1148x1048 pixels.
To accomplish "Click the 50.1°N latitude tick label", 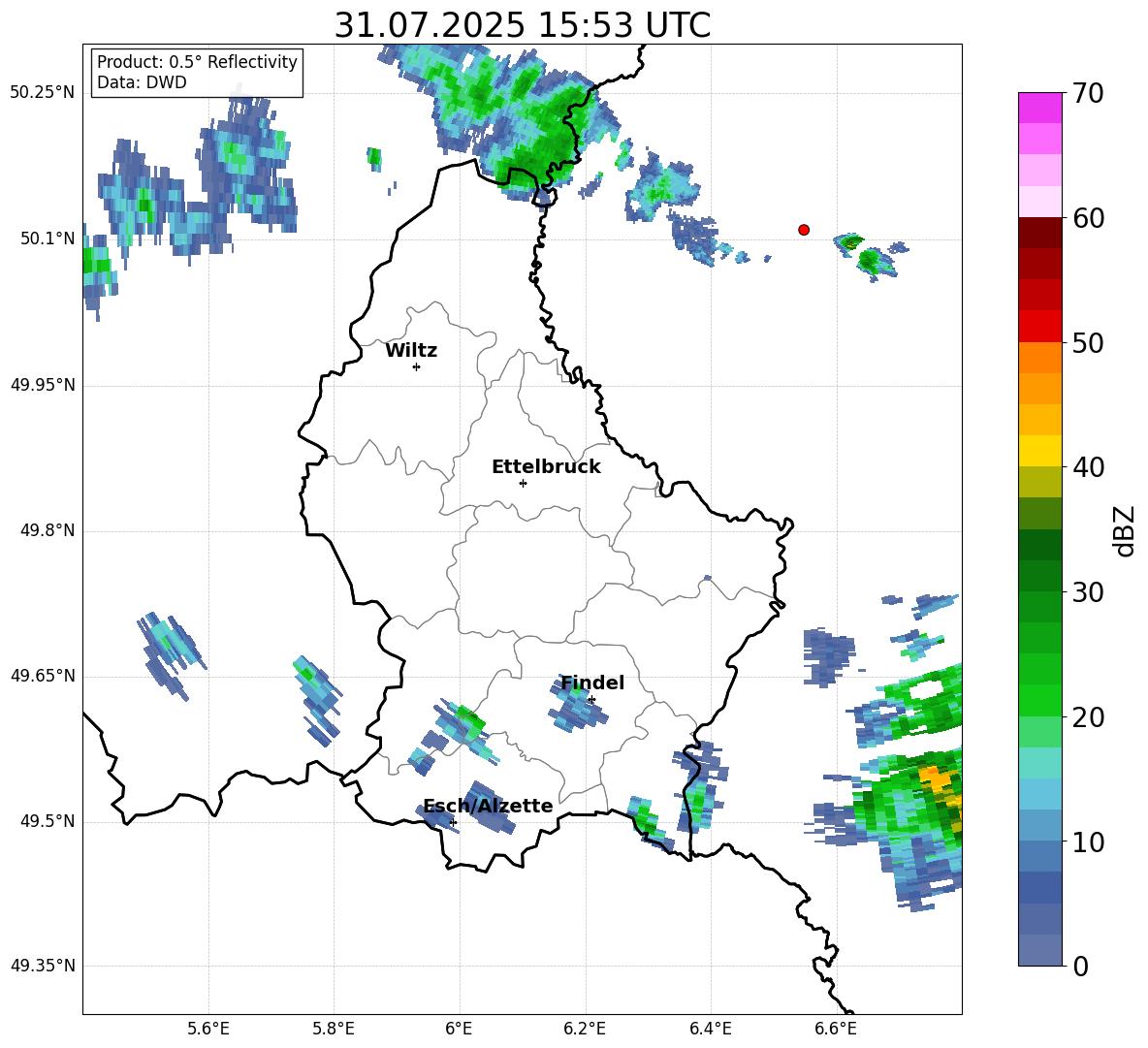I will 48,238.
